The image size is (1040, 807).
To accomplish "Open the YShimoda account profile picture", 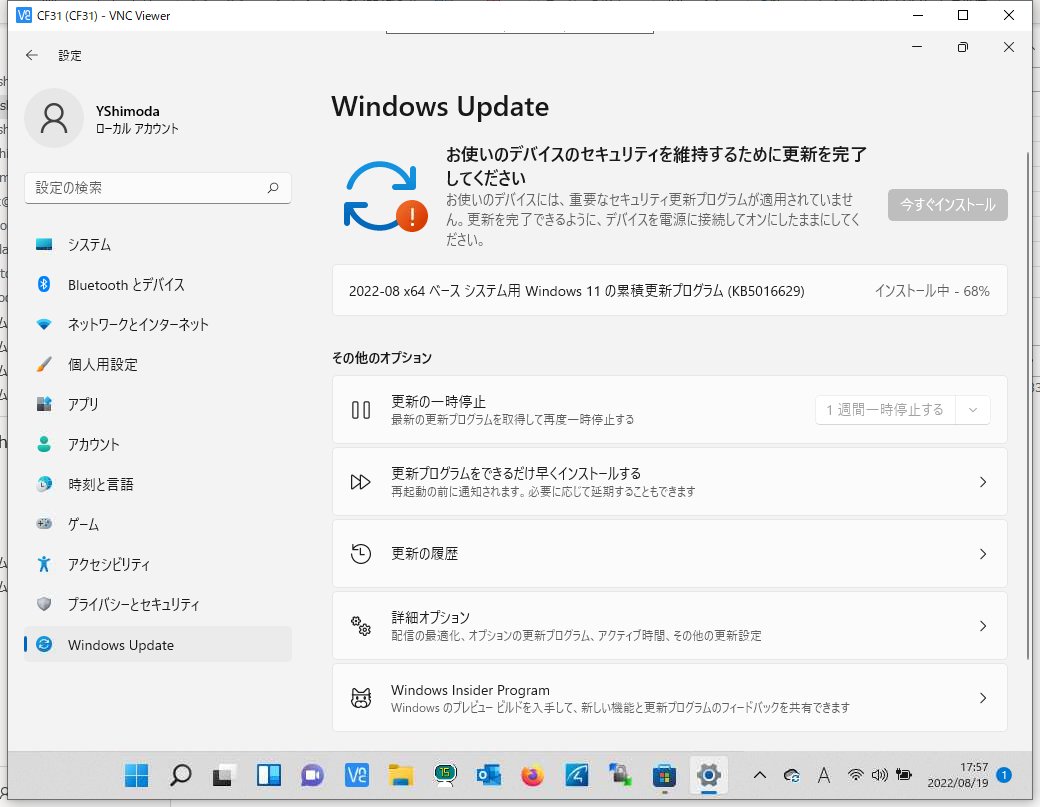I will click(x=54, y=118).
